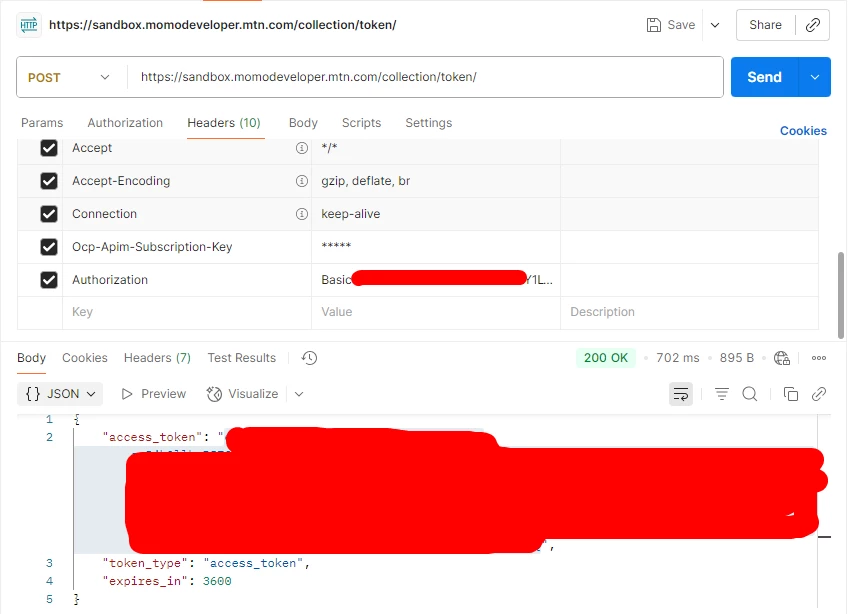Screen dimensions: 850x614
Task: Copy response body to clipboard
Action: [x=791, y=394]
